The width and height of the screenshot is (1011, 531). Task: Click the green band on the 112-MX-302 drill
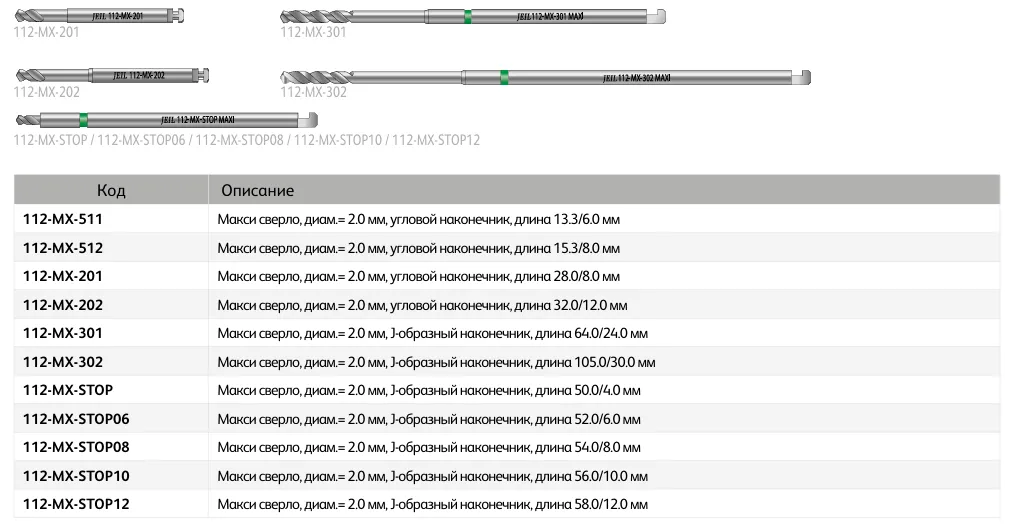click(x=504, y=78)
